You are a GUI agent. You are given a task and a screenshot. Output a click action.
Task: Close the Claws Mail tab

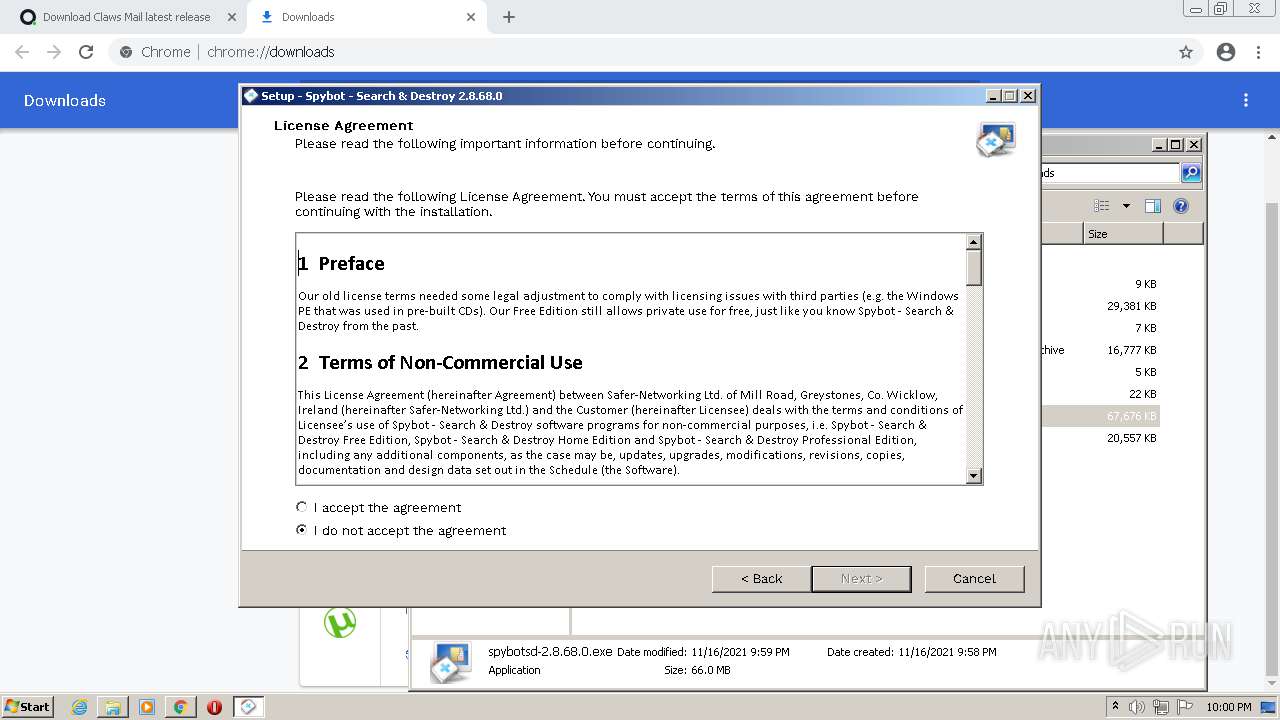tap(232, 17)
